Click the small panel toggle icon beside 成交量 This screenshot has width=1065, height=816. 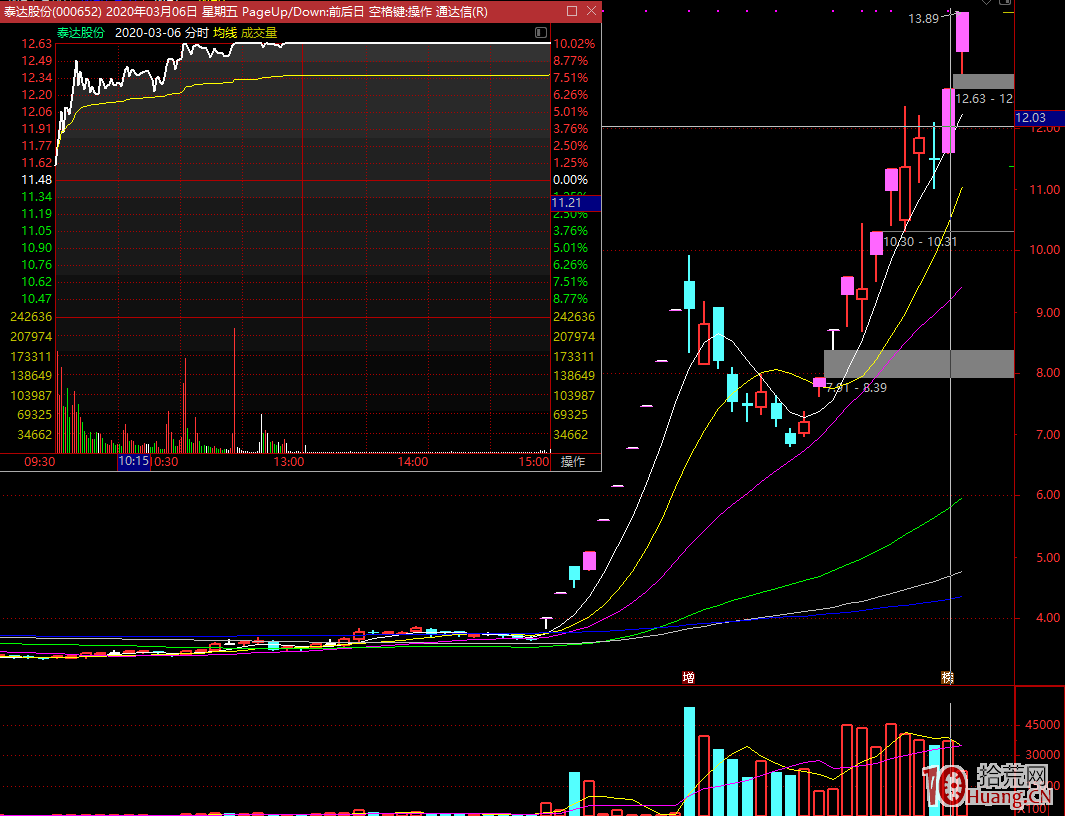click(540, 33)
